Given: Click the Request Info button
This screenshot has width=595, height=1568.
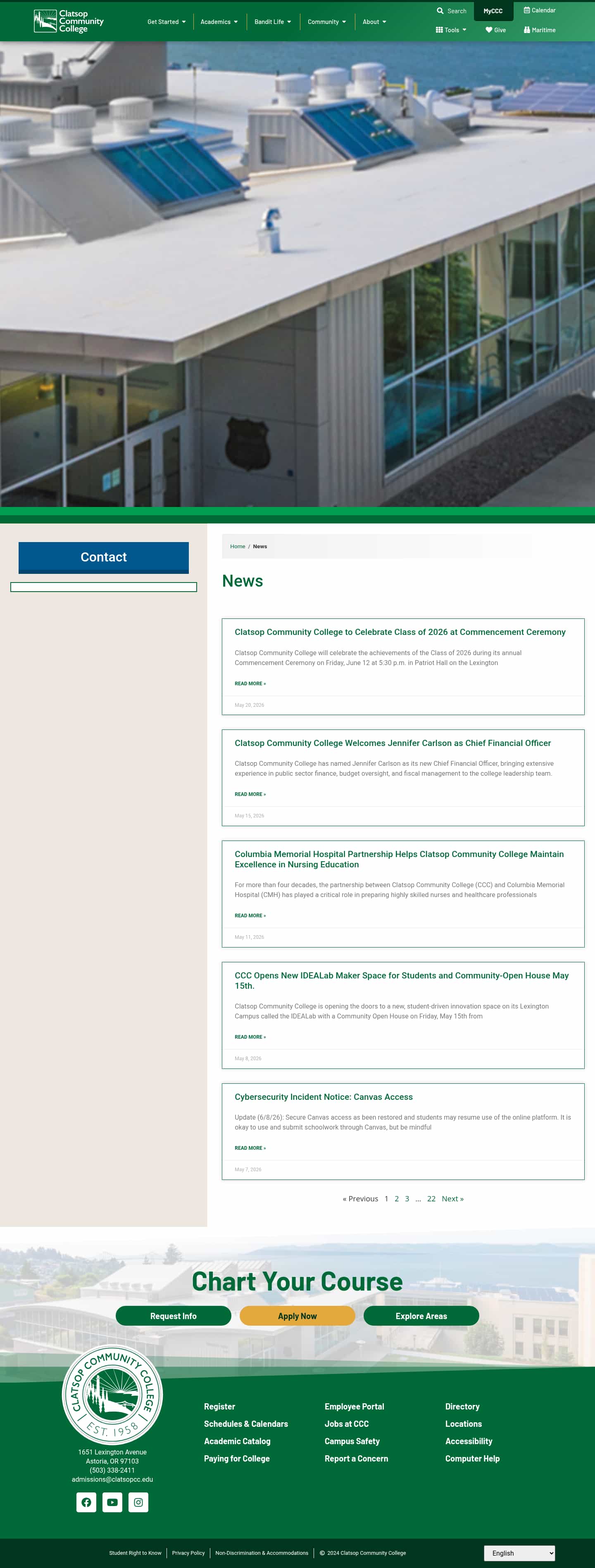Looking at the screenshot, I should click(174, 1316).
